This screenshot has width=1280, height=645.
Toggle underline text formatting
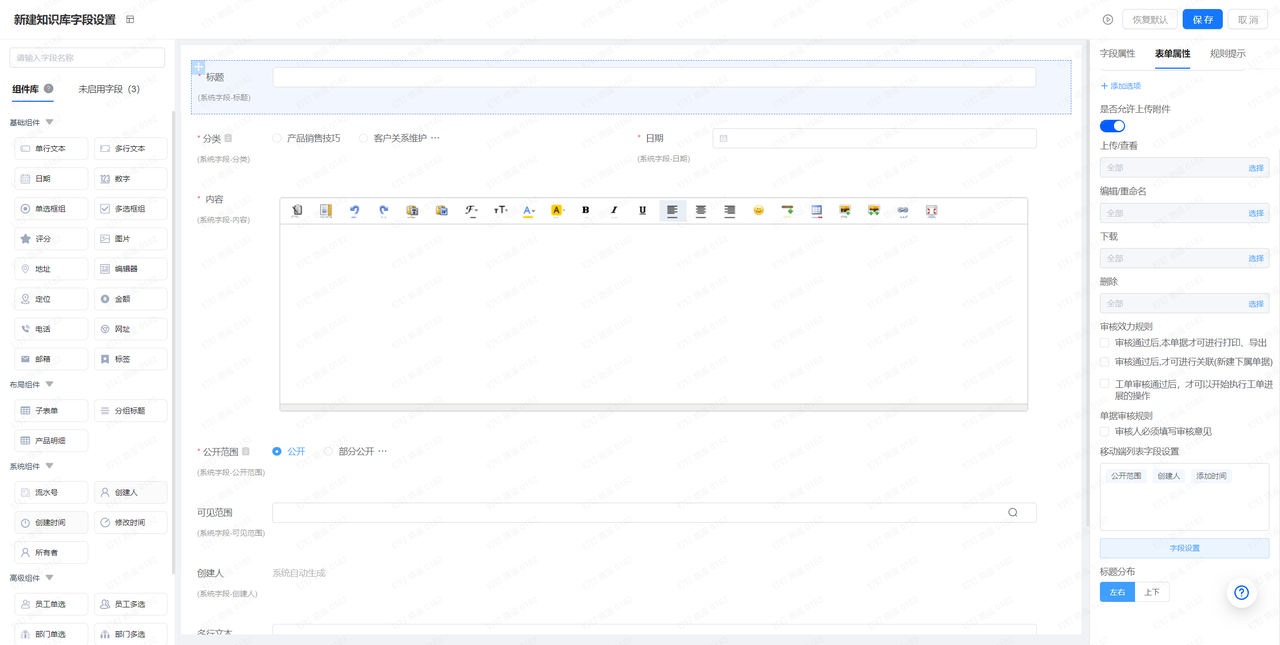[x=643, y=210]
